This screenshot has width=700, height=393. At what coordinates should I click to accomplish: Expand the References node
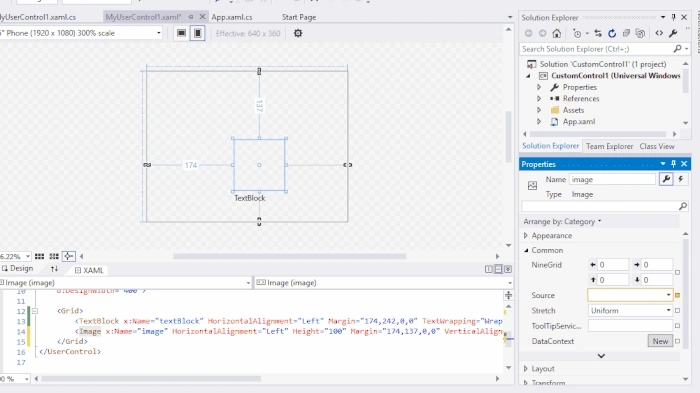(539, 98)
